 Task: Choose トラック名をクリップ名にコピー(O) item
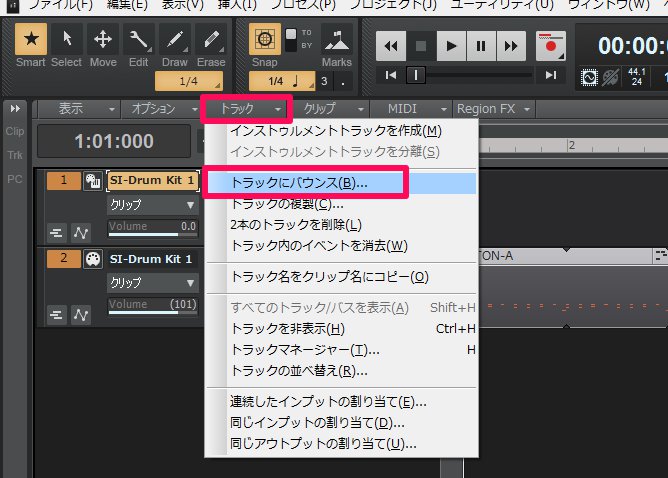(x=342, y=277)
